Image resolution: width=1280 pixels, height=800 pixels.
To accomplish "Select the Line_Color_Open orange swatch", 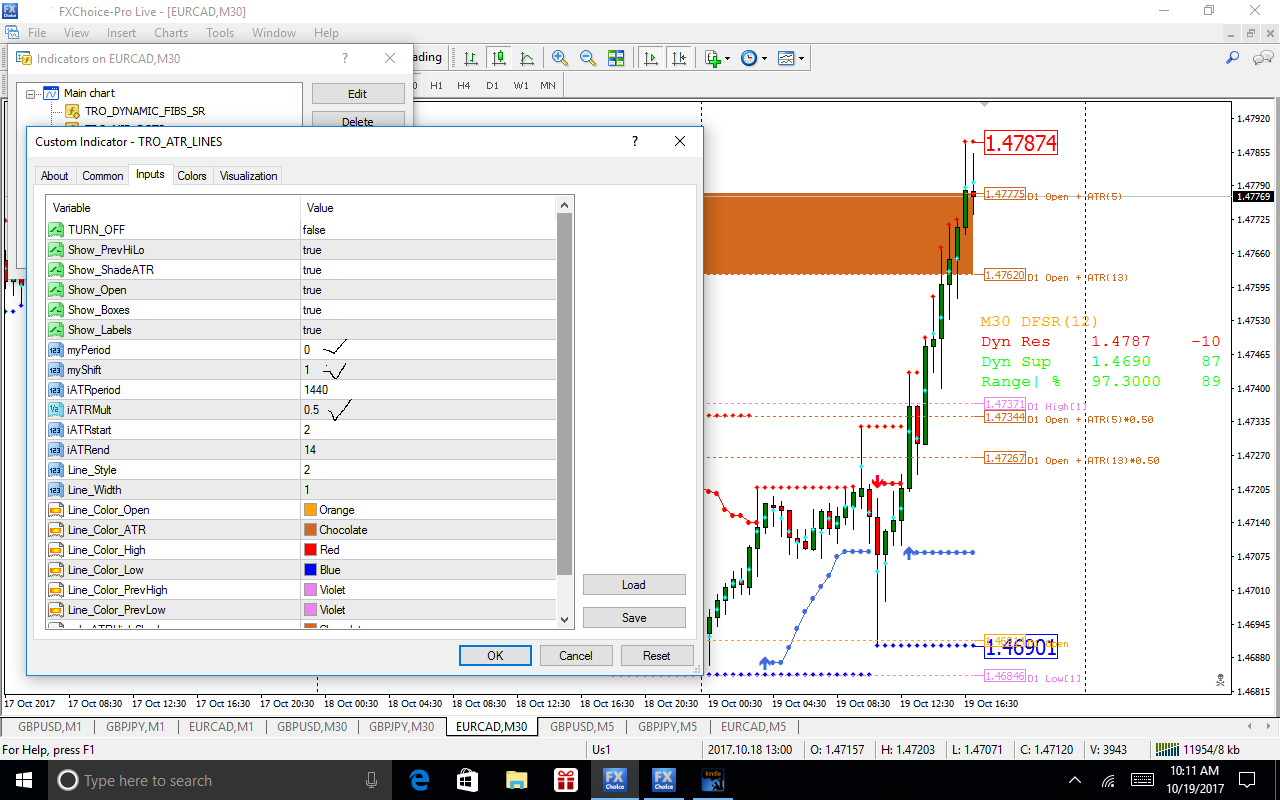I will click(310, 510).
